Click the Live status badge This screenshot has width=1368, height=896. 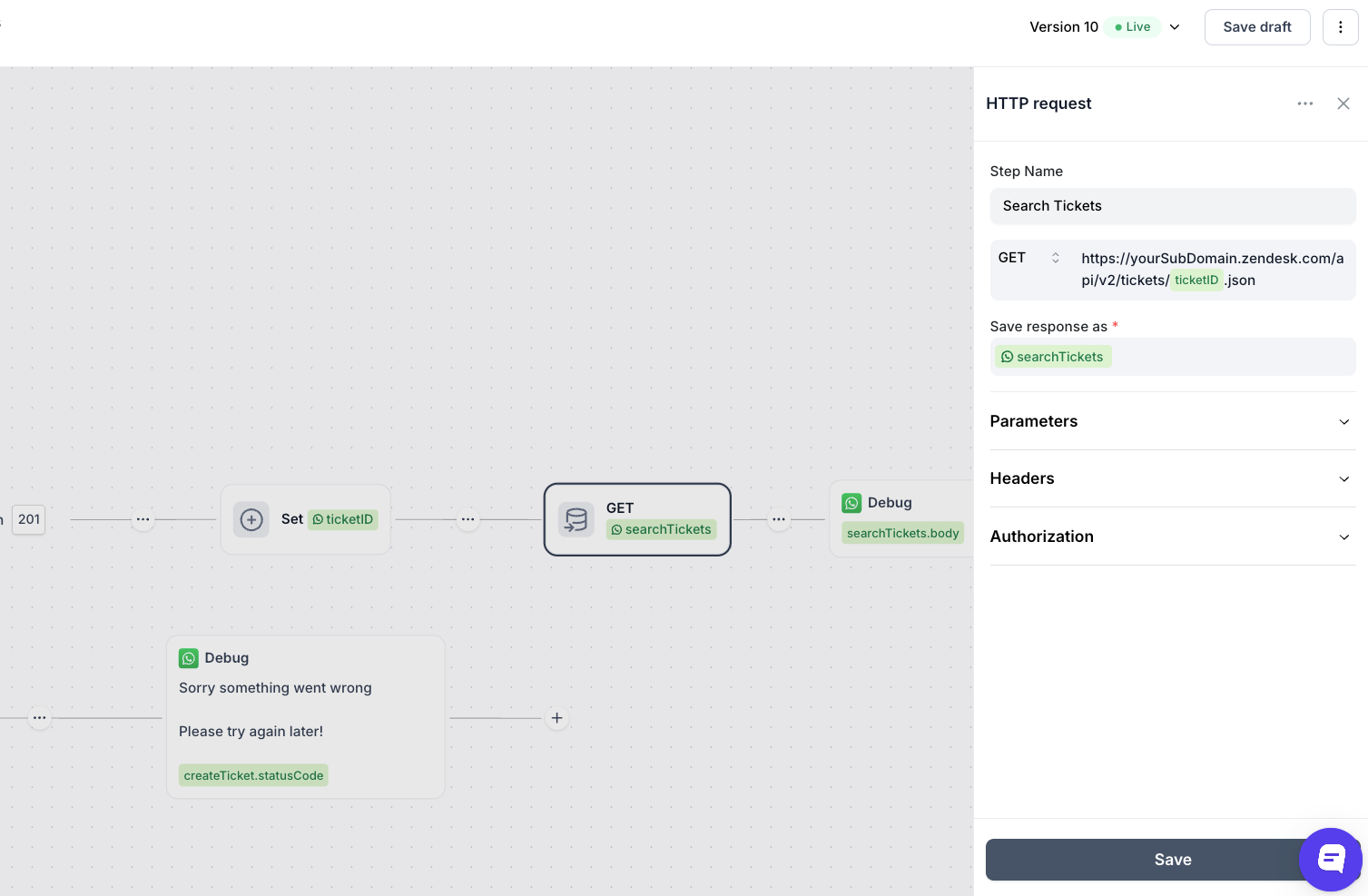pyautogui.click(x=1133, y=27)
